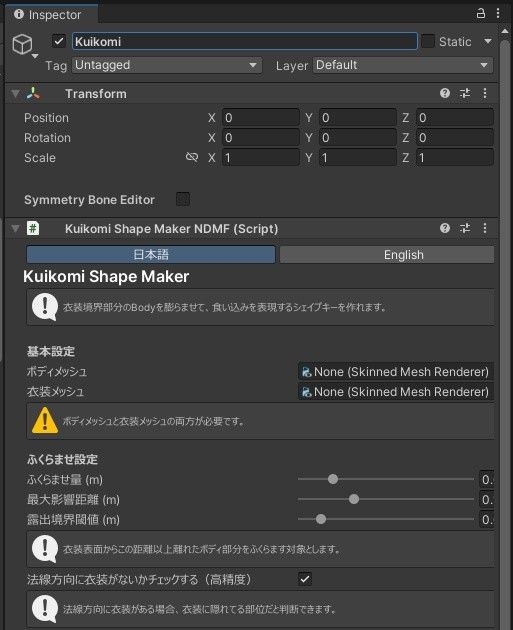
Task: Click the Position label
Action: point(46,118)
